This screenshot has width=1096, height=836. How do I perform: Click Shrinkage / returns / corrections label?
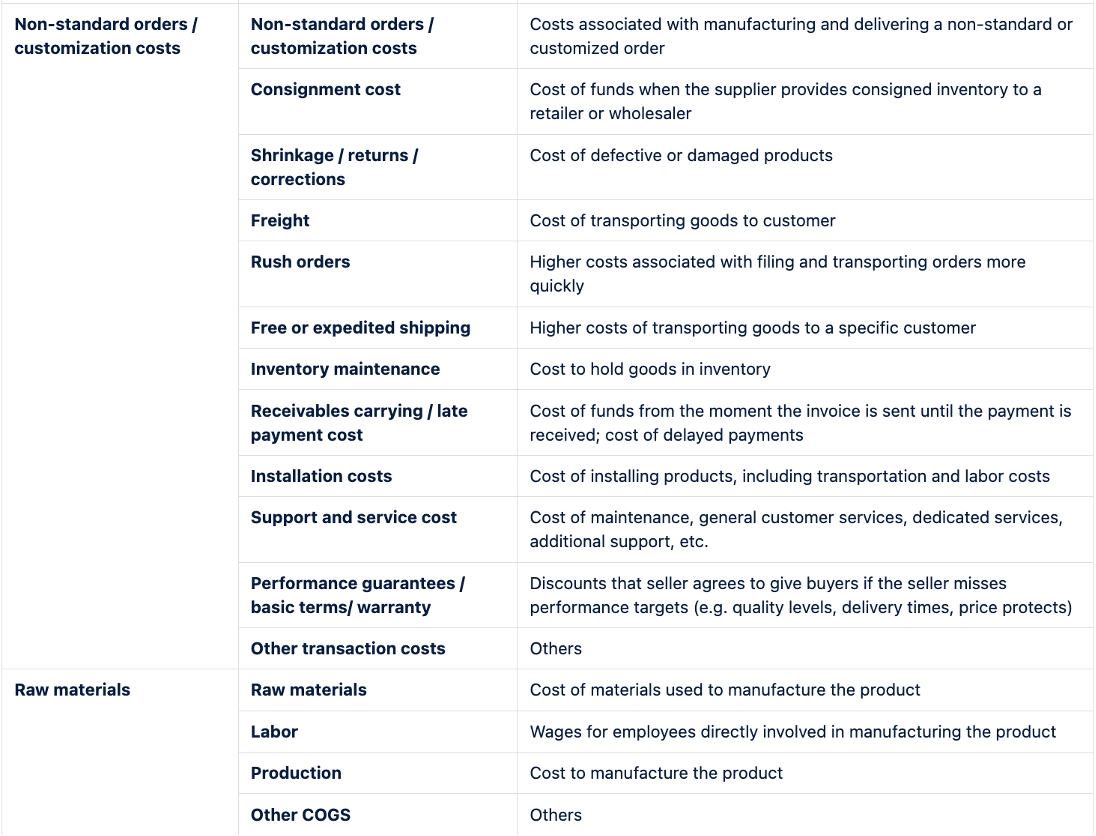pos(334,167)
